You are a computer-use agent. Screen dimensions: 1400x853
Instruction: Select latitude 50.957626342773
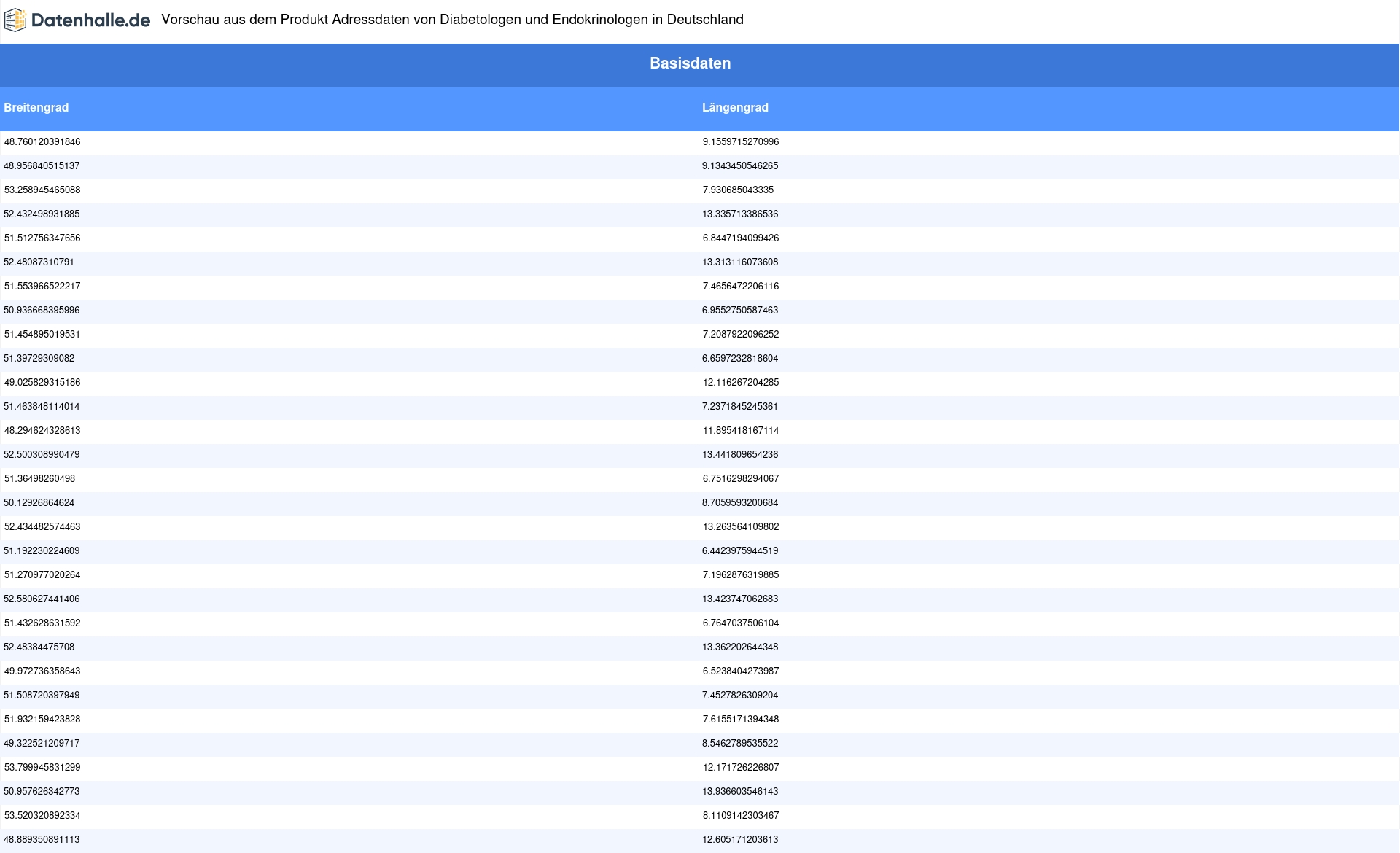(x=42, y=792)
